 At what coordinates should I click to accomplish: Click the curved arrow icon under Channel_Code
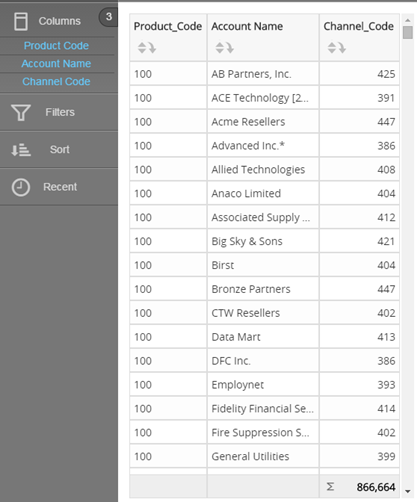click(342, 48)
